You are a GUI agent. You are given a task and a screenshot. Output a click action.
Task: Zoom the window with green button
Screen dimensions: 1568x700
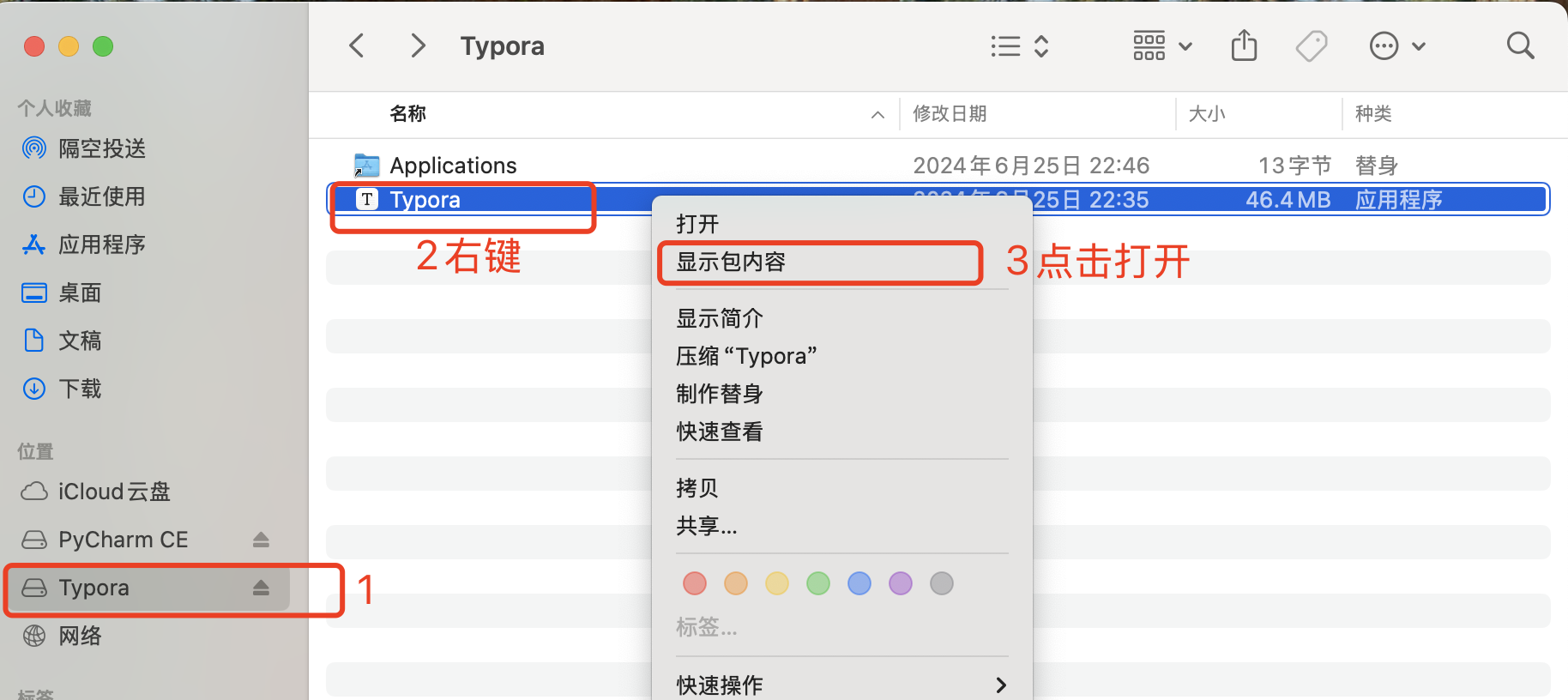coord(103,46)
